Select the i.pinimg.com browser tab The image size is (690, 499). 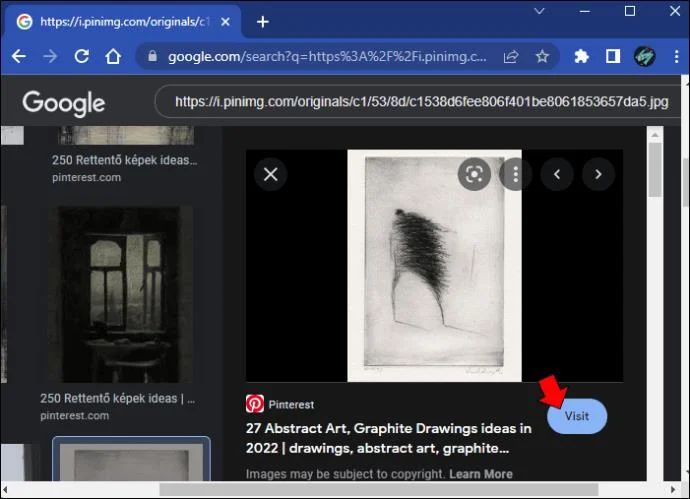(123, 22)
